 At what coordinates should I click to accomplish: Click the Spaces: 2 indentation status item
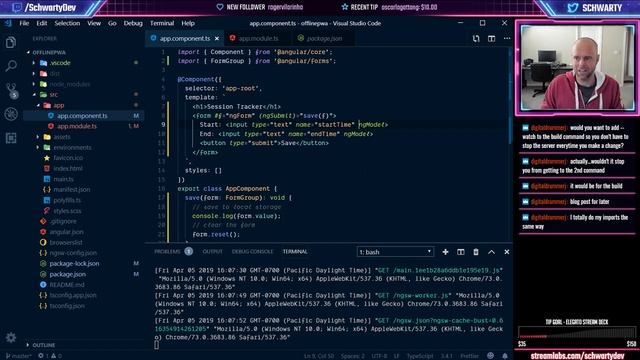point(353,356)
